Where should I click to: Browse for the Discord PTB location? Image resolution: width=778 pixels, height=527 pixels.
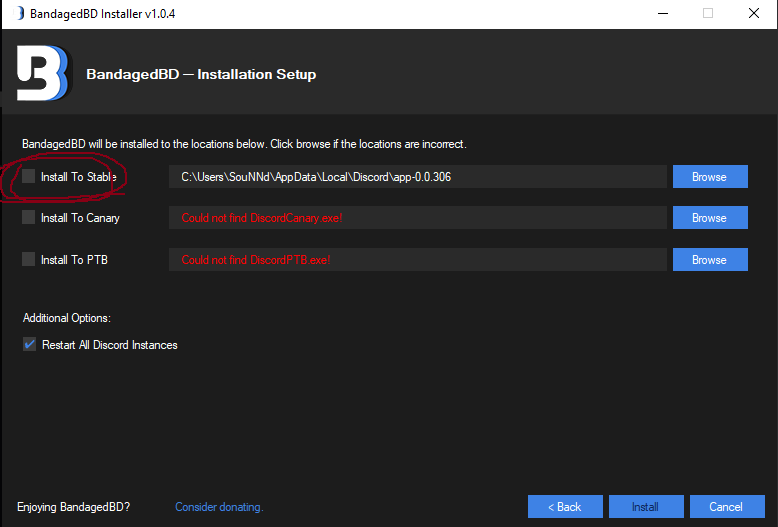tap(709, 259)
